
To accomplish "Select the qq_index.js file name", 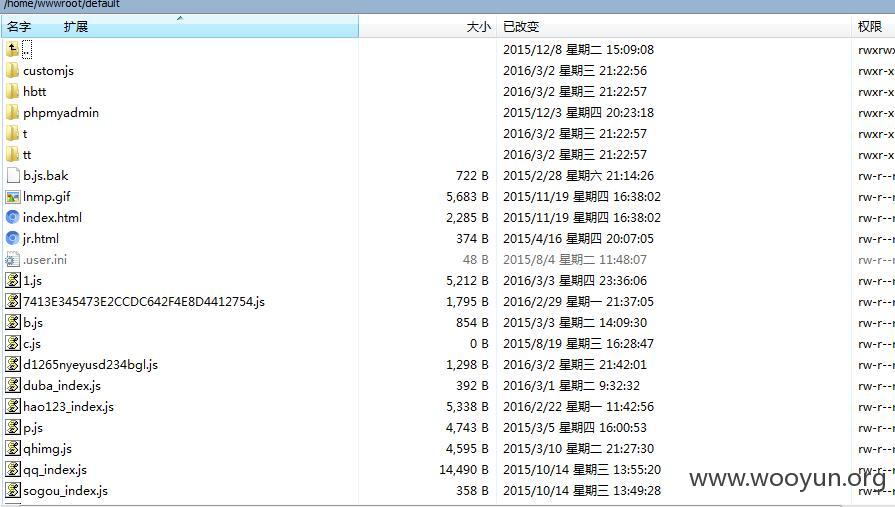I will click(x=55, y=470).
